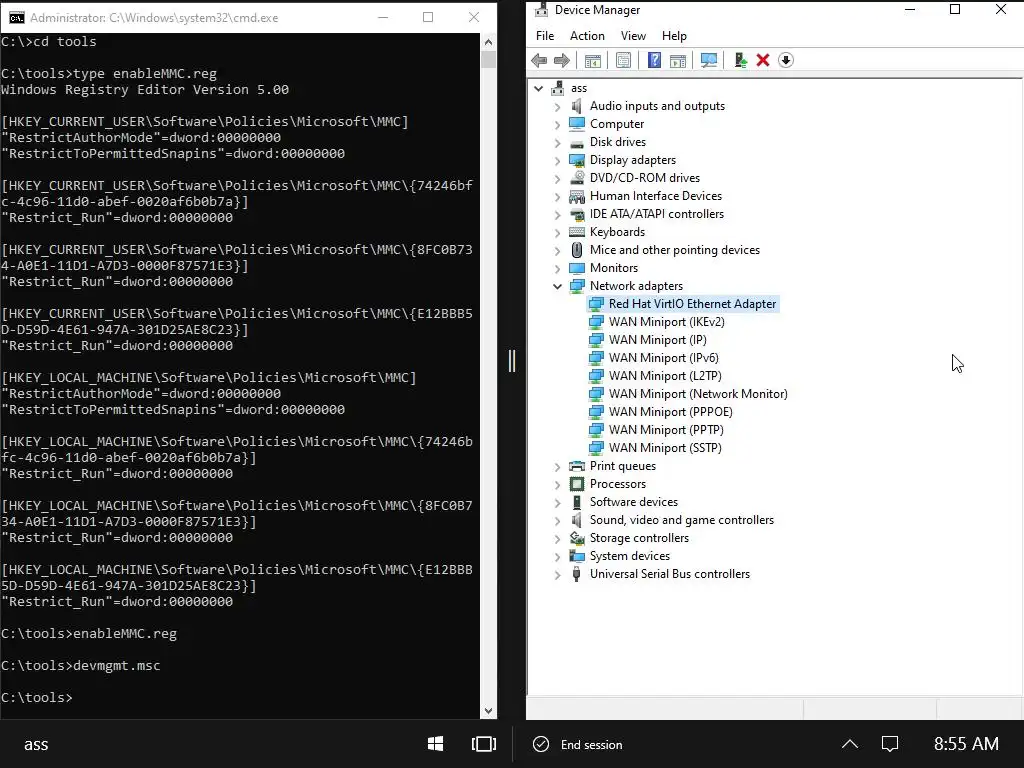Image resolution: width=1024 pixels, height=768 pixels.
Task: Click the blue Help question mark icon
Action: (654, 61)
